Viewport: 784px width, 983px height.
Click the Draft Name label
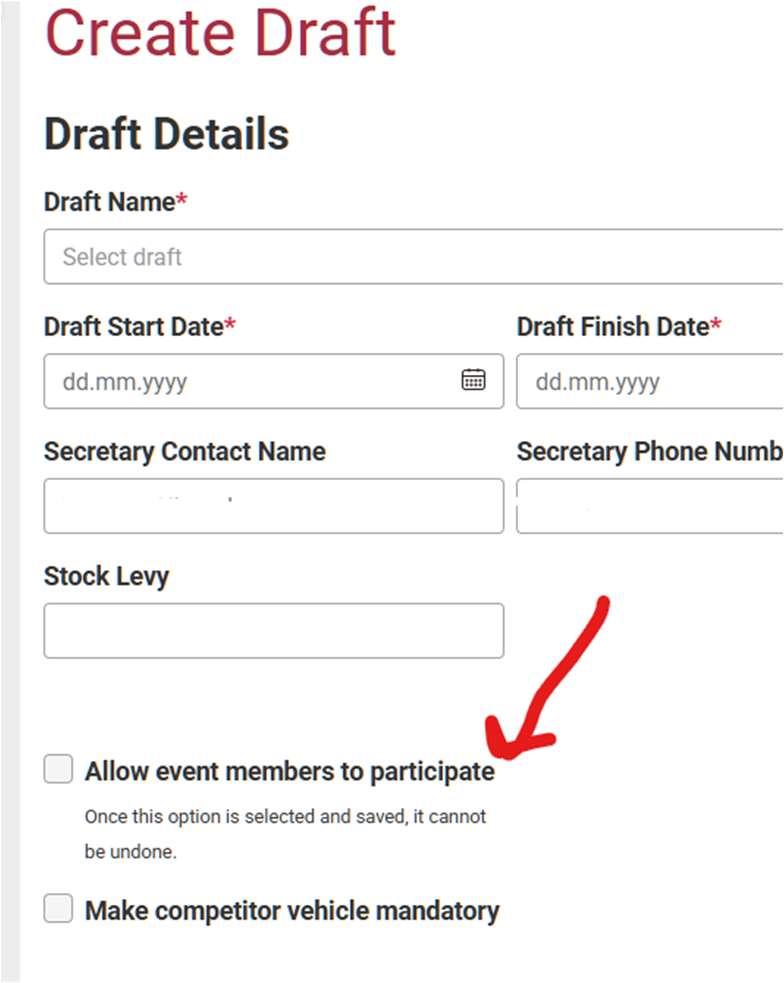pyautogui.click(x=109, y=202)
